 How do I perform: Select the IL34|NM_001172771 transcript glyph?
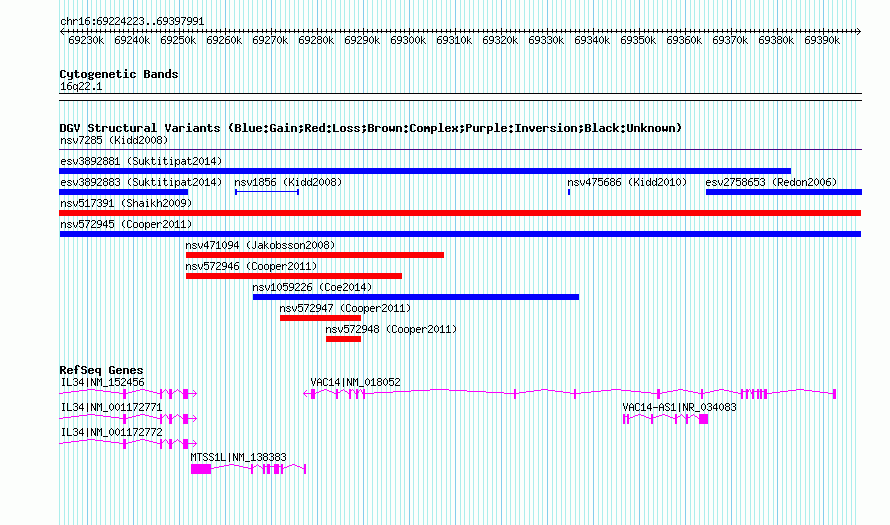pyautogui.click(x=128, y=418)
